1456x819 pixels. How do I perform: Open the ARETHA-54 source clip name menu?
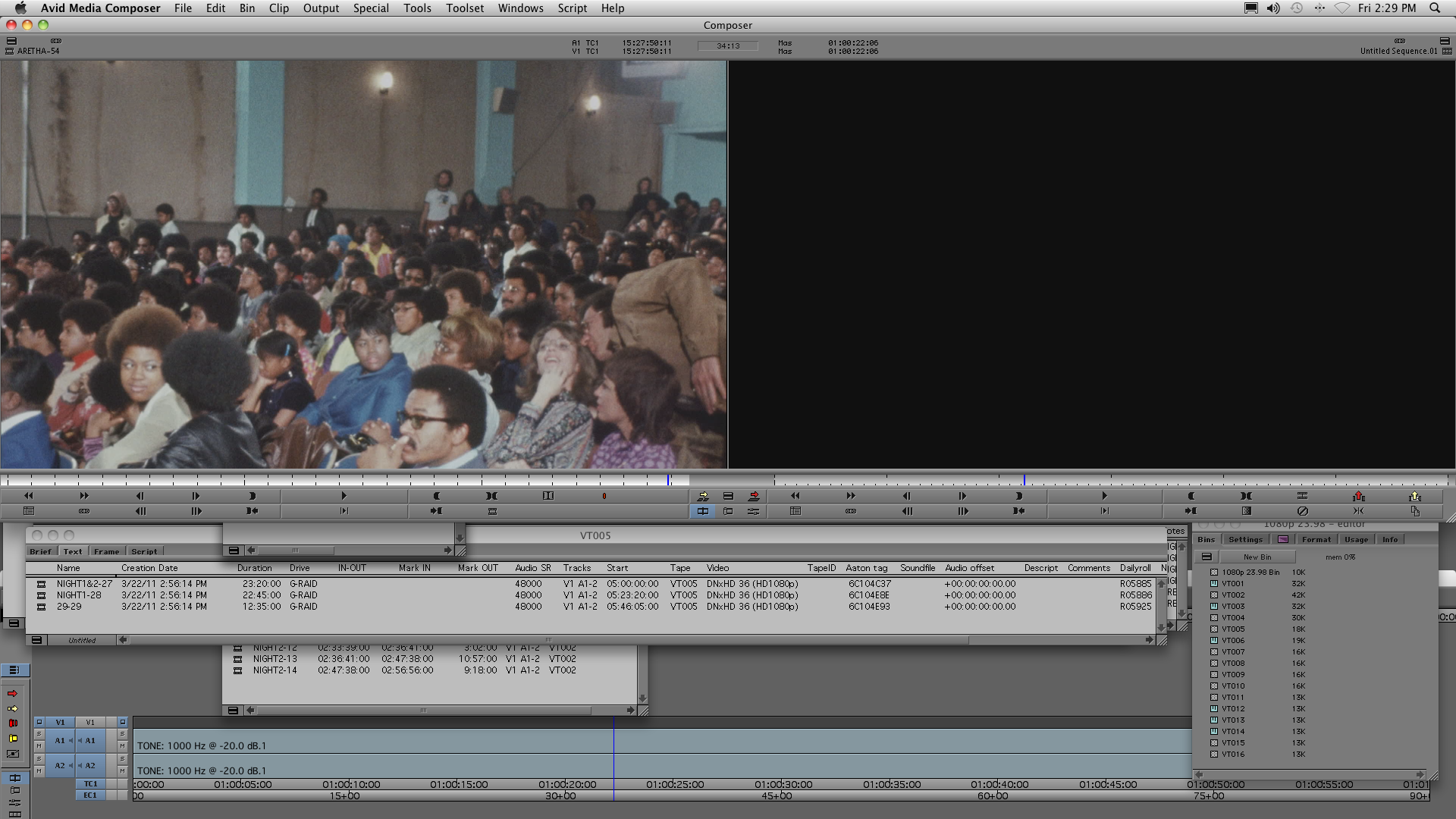click(x=38, y=51)
